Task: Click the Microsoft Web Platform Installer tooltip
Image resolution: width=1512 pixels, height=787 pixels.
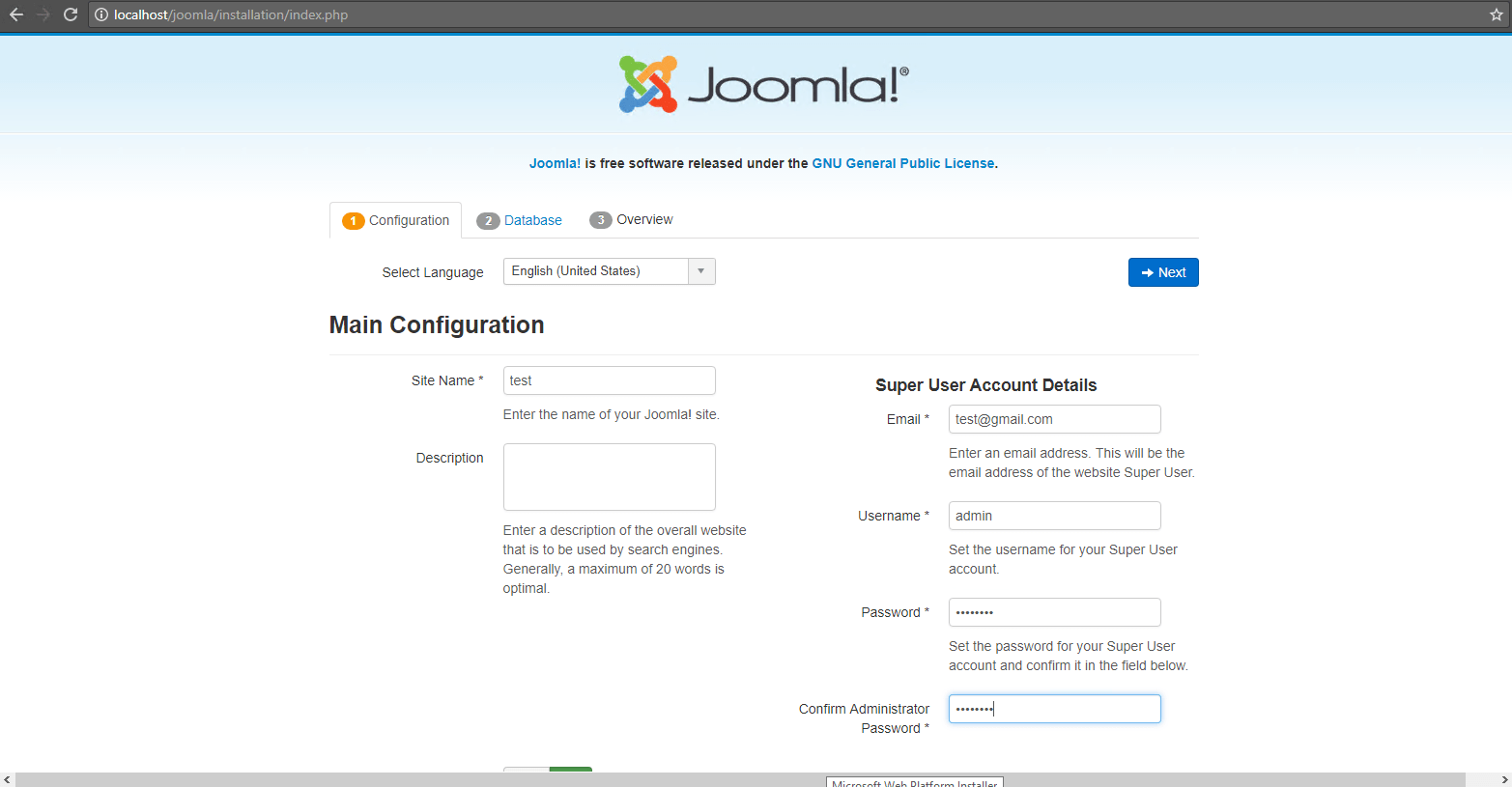Action: click(915, 782)
